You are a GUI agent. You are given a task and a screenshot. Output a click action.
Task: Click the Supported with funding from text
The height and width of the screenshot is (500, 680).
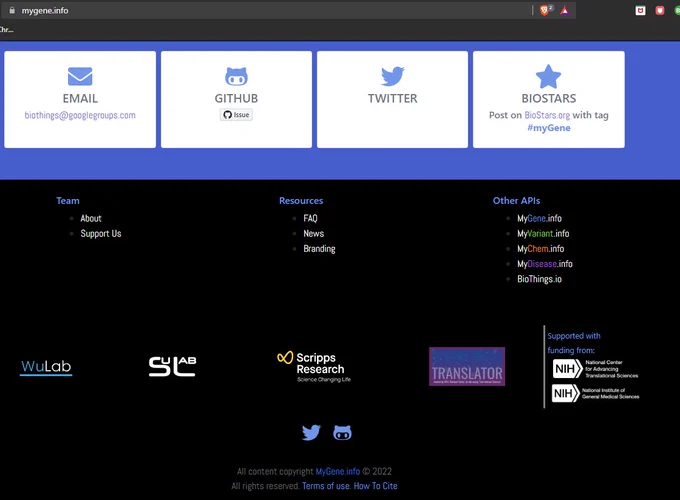click(x=574, y=343)
